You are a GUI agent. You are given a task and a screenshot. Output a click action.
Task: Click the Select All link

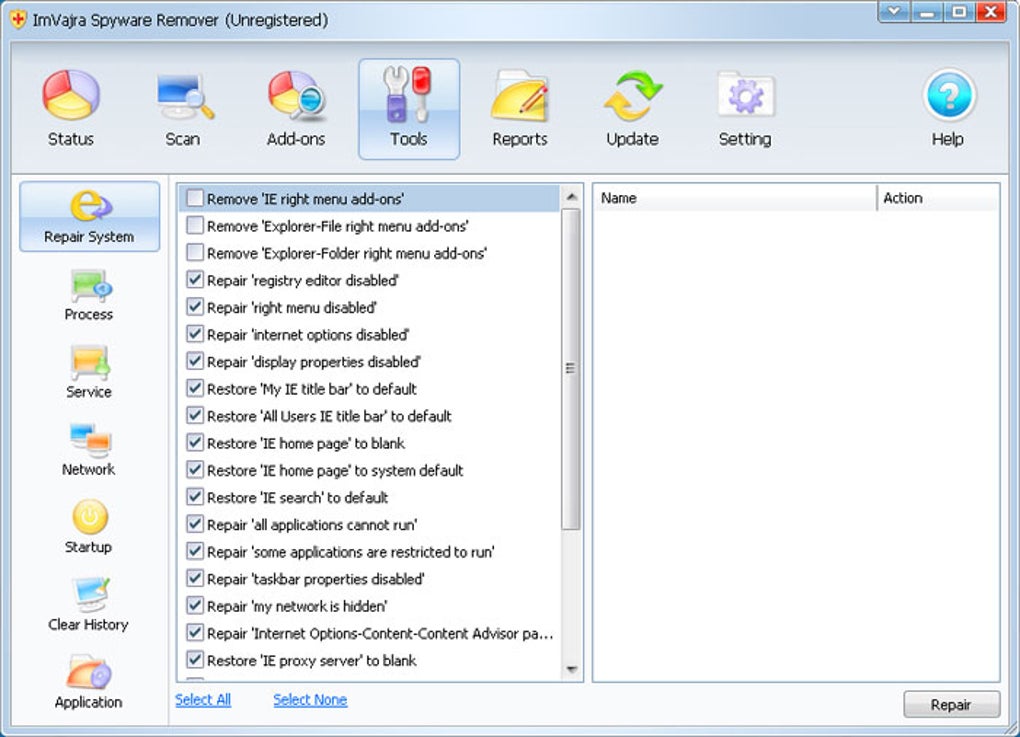203,700
